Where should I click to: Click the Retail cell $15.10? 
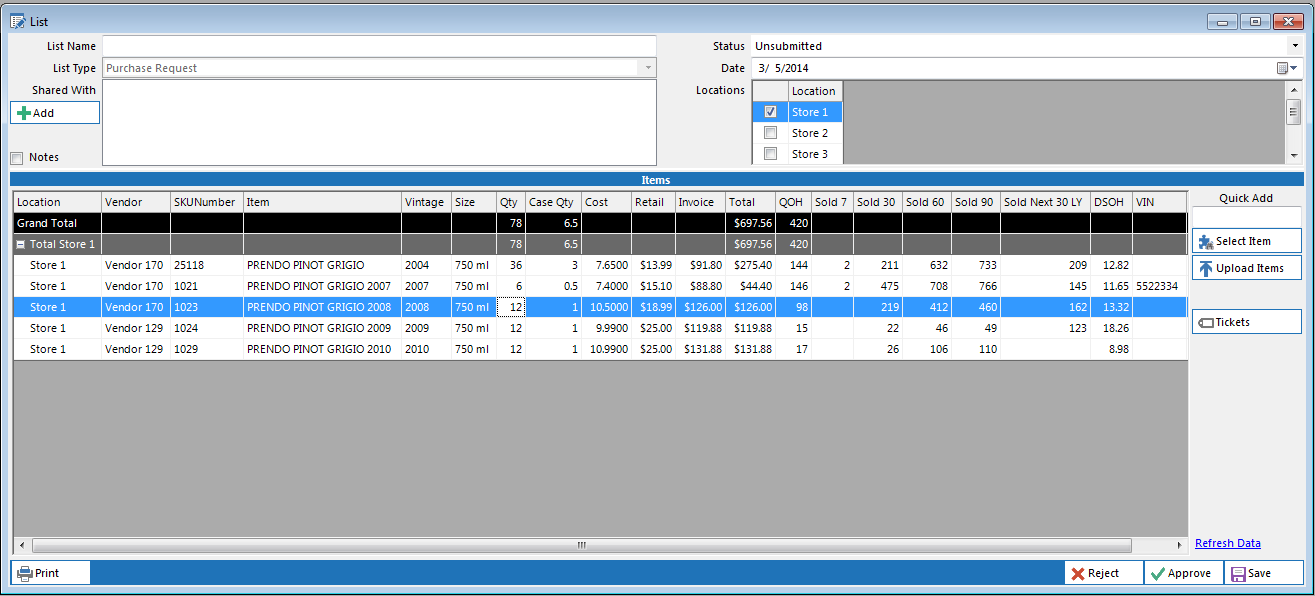pos(653,286)
